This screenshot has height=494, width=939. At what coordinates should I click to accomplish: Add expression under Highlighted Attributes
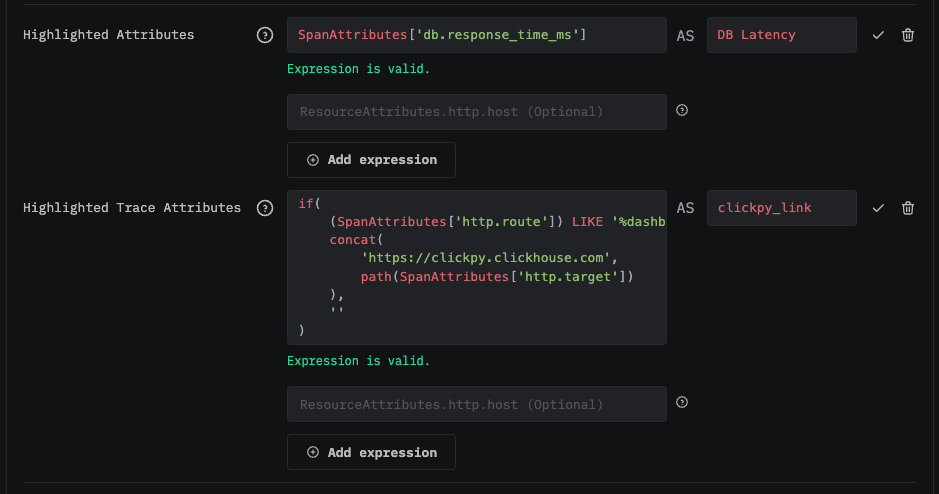point(371,160)
